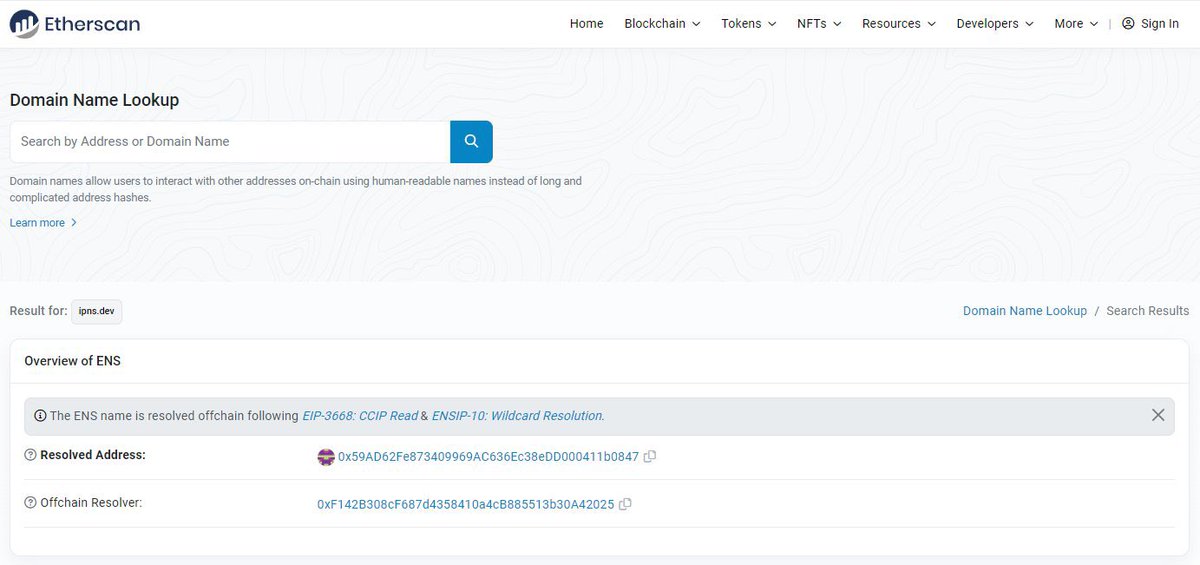This screenshot has height=565, width=1200.
Task: Click the ipns.dev result badge
Action: [x=97, y=311]
